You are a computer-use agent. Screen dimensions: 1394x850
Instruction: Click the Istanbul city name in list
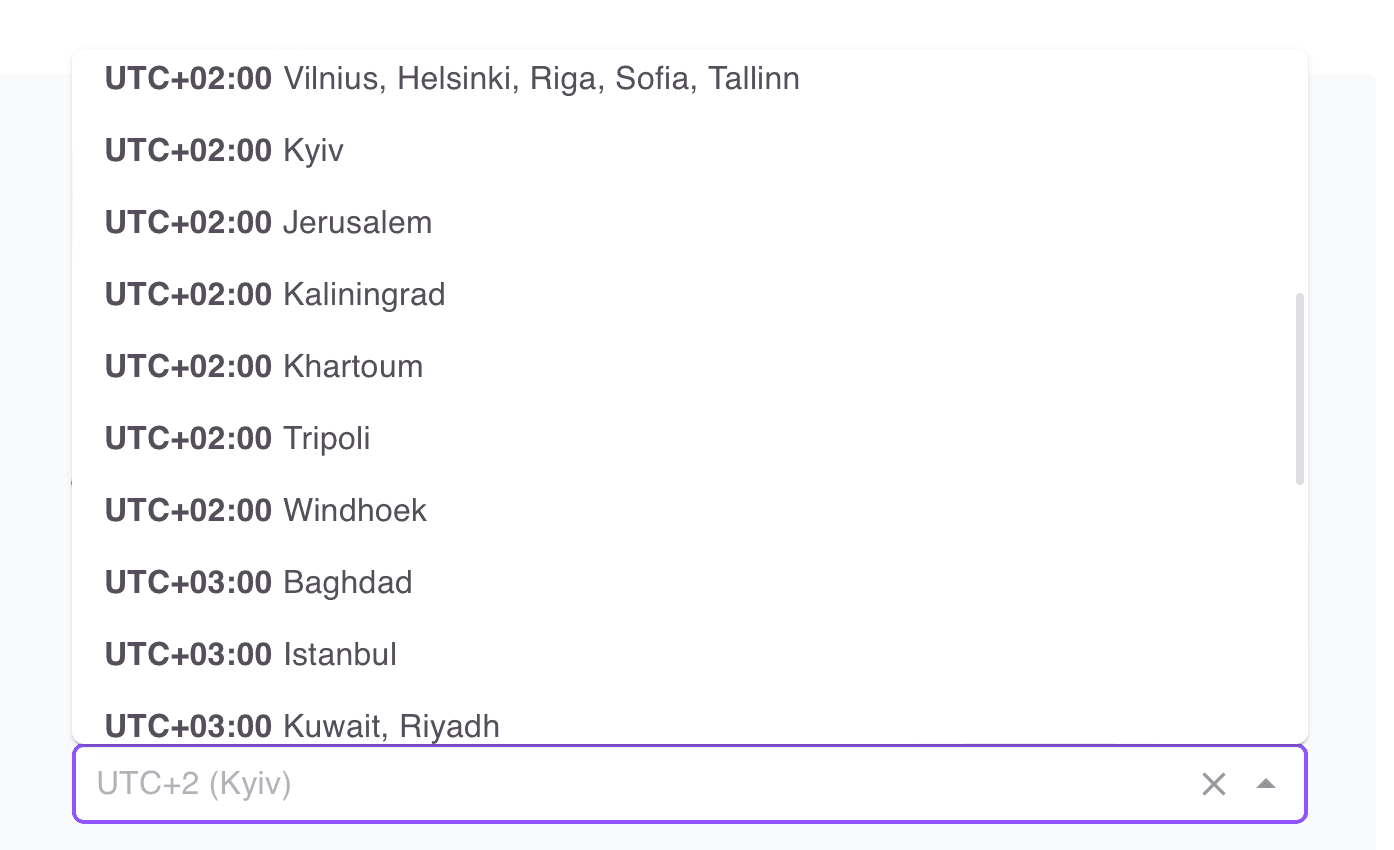pos(340,655)
